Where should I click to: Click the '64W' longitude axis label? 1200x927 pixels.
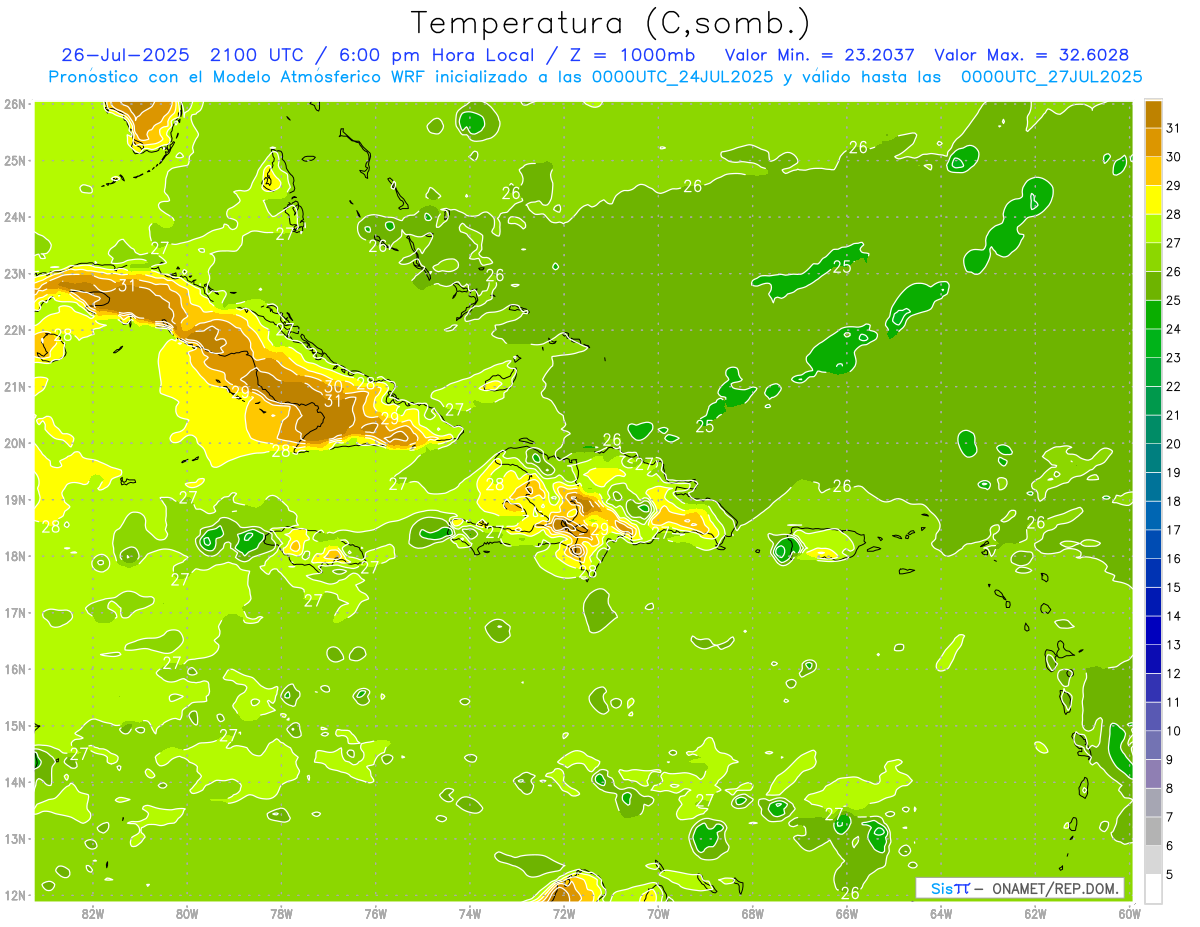click(x=940, y=913)
